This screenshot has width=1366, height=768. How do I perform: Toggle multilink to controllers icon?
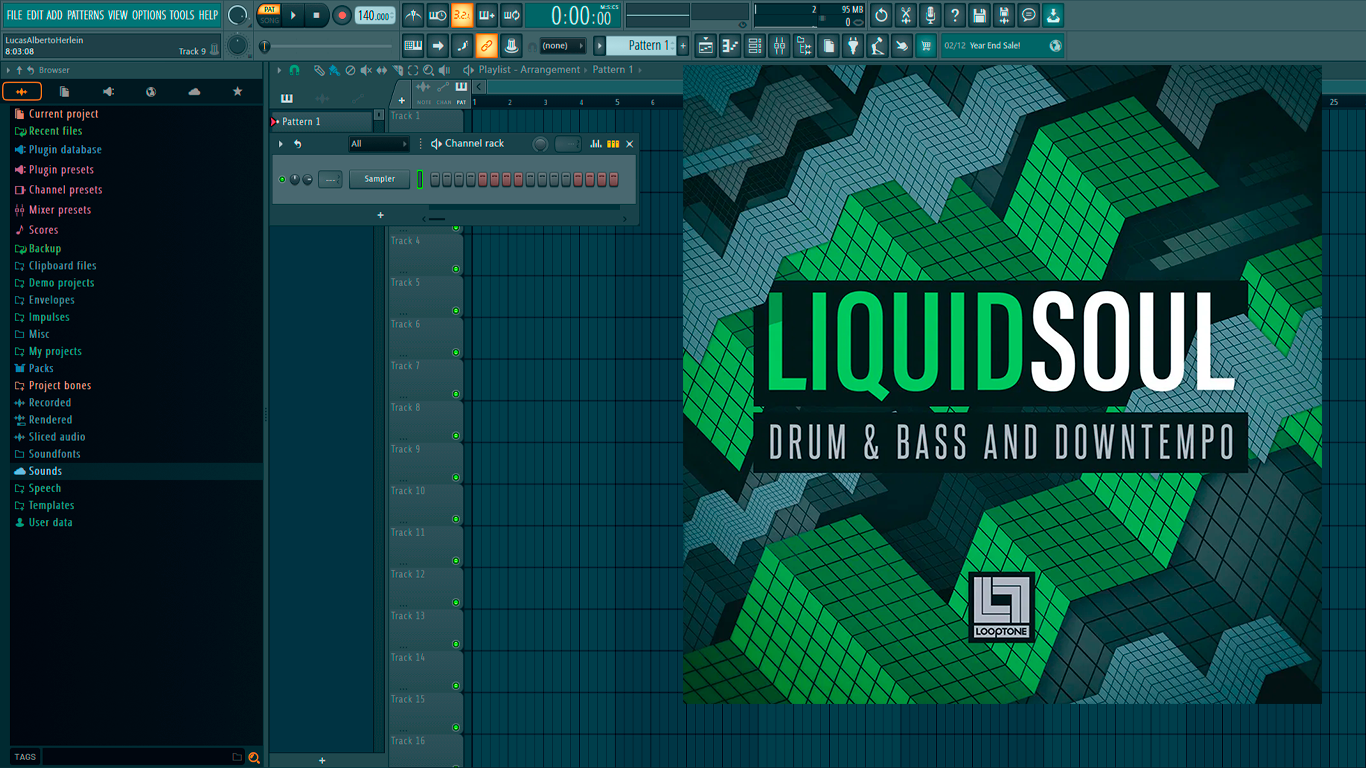coord(511,45)
